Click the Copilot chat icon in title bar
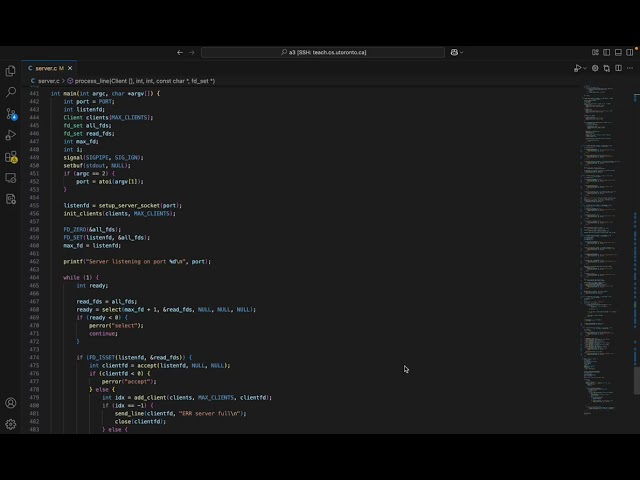Screen dimensions: 640x480 pos(454,52)
